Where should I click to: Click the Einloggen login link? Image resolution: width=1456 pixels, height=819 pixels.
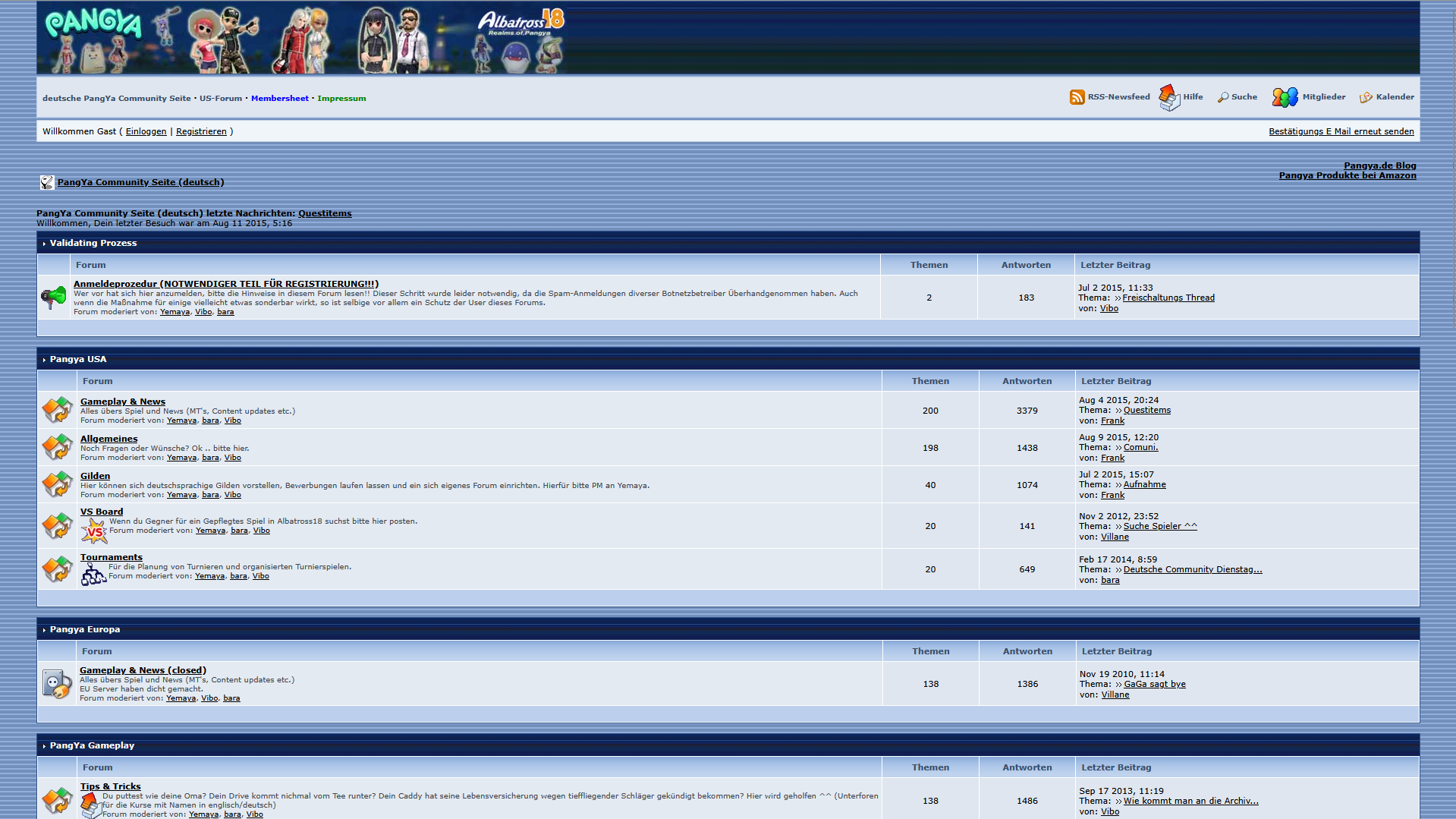tap(146, 131)
